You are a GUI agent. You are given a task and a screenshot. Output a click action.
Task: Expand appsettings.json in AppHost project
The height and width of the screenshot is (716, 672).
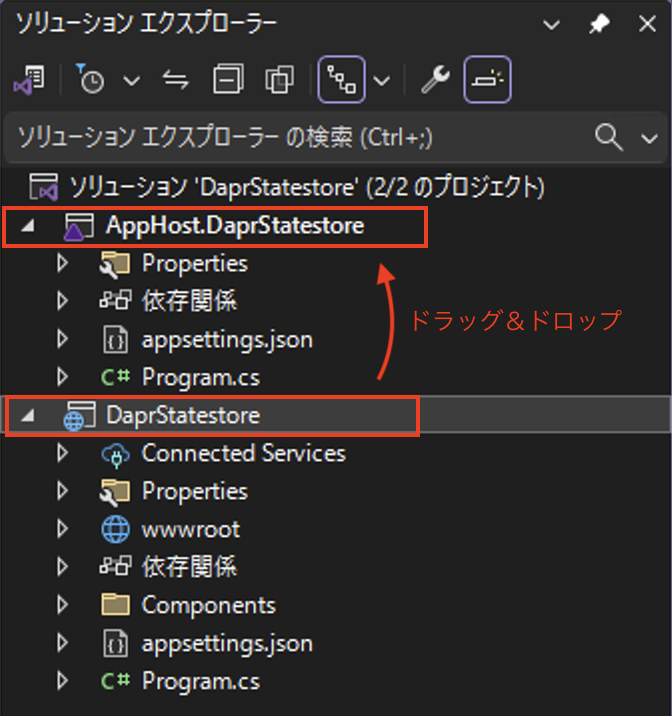(63, 339)
